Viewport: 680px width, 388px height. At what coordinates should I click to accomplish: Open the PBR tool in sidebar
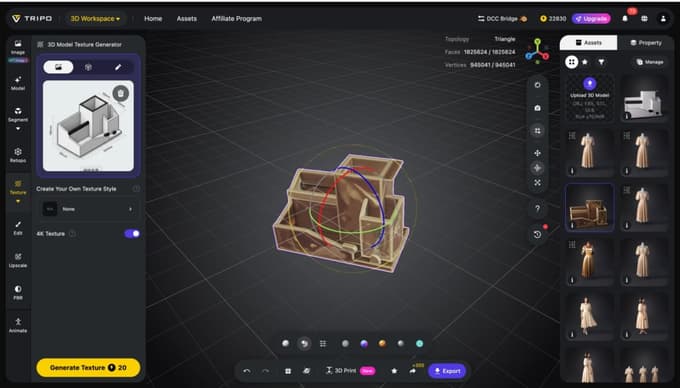(18, 293)
